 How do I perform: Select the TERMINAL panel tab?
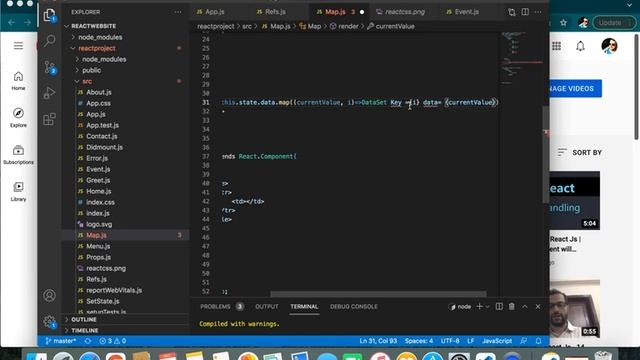[304, 307]
